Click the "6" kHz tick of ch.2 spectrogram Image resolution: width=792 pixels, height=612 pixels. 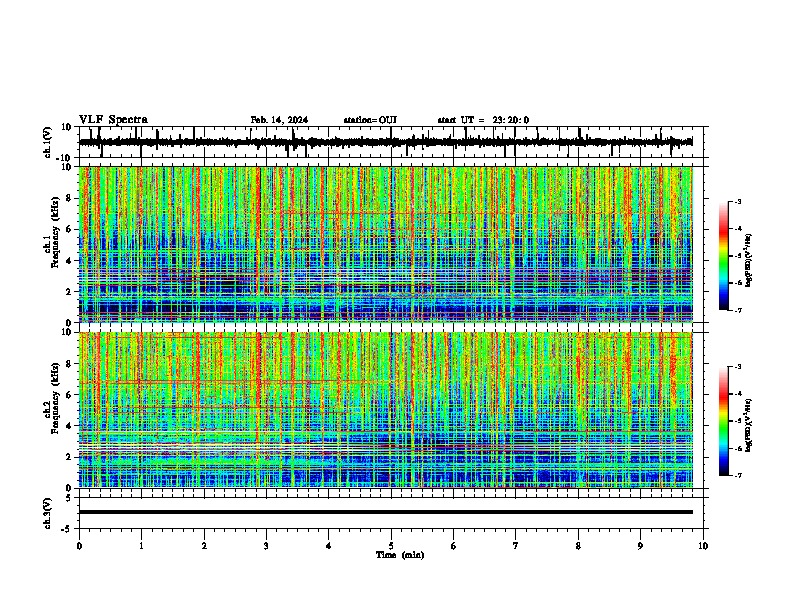[69, 395]
